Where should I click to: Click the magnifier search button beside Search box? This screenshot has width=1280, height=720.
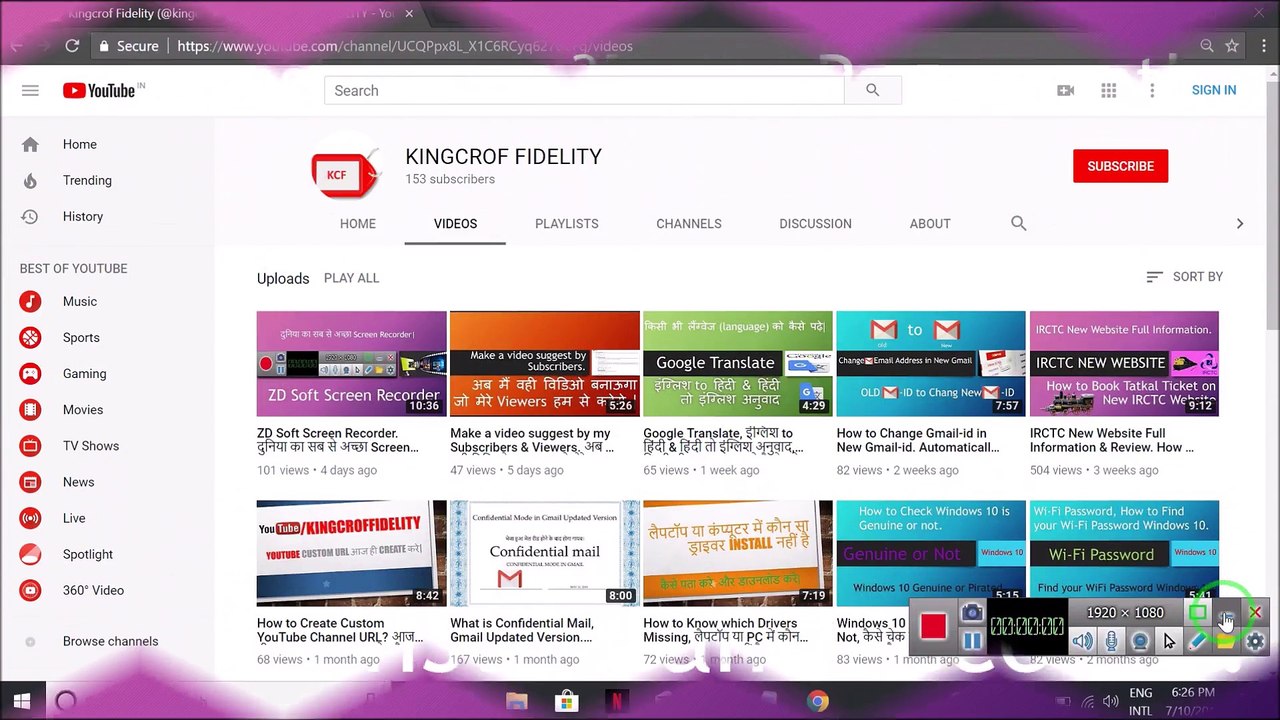click(x=872, y=90)
